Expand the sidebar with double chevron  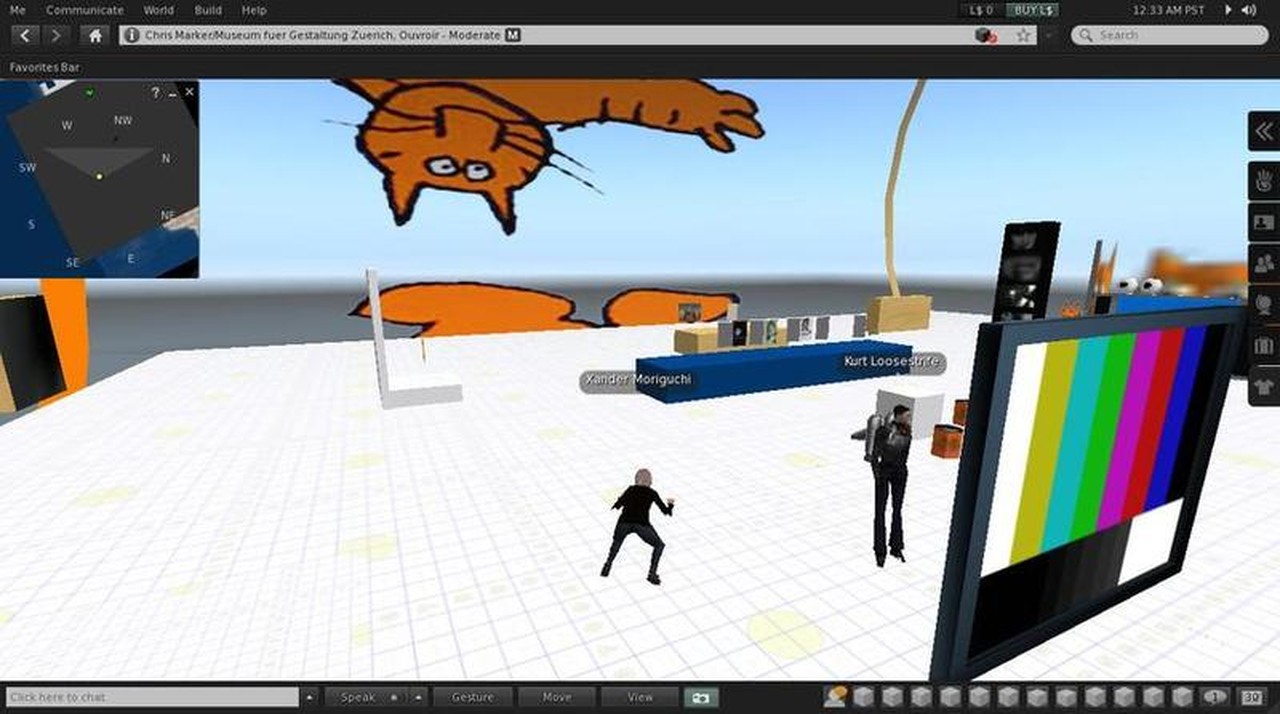(1264, 131)
